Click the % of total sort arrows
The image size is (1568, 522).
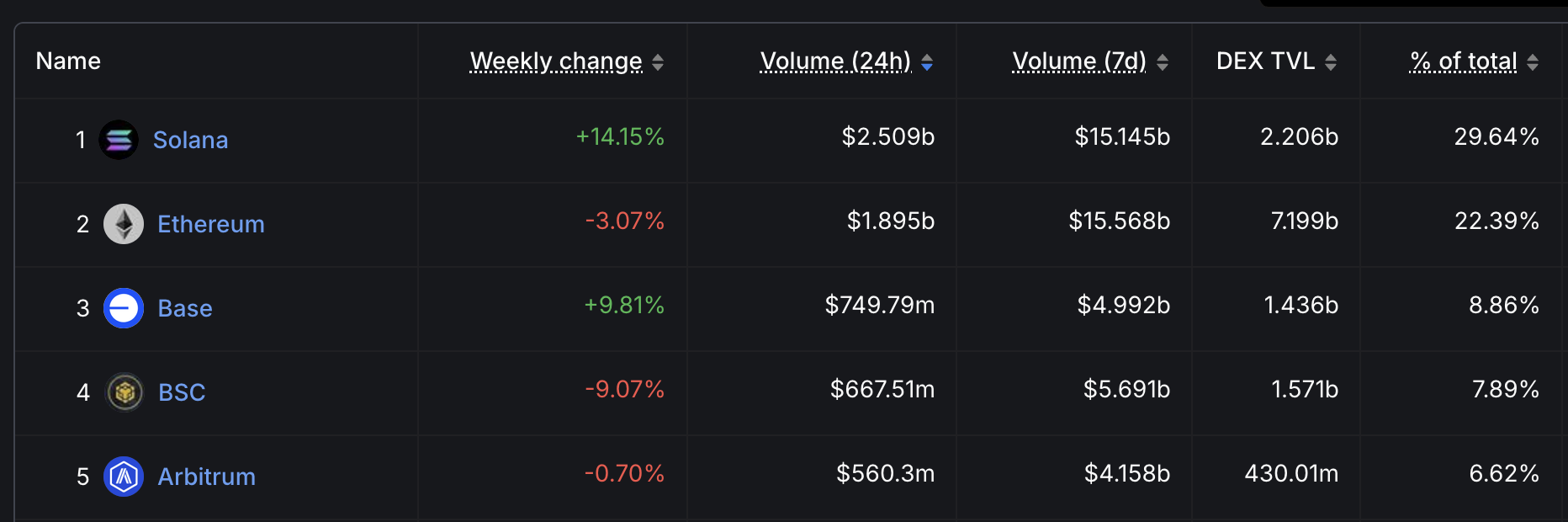1533,62
